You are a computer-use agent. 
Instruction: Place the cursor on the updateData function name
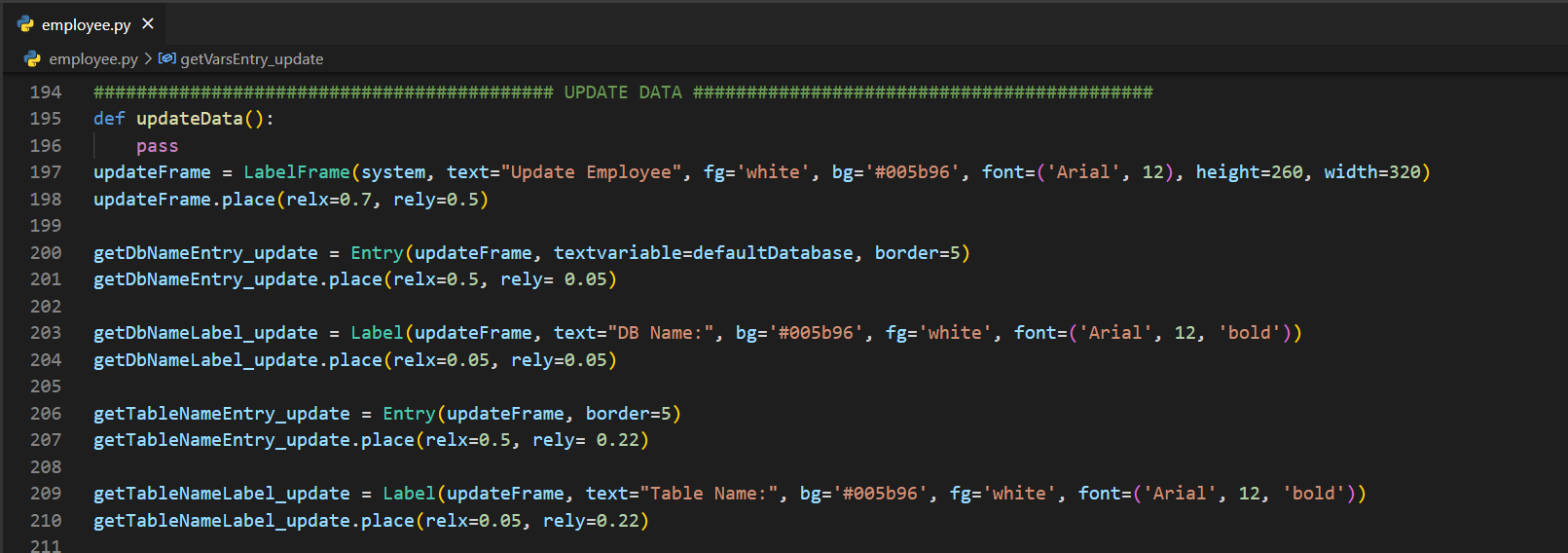pos(189,119)
